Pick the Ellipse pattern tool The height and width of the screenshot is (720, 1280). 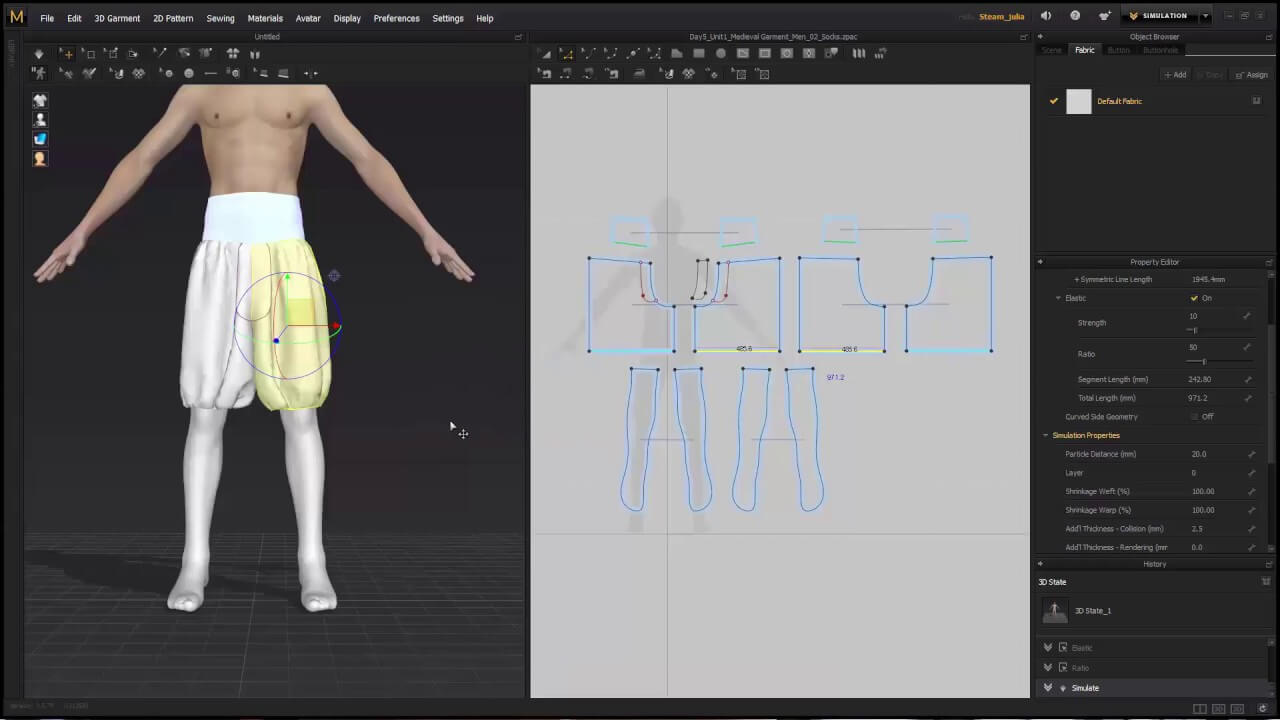[721, 54]
